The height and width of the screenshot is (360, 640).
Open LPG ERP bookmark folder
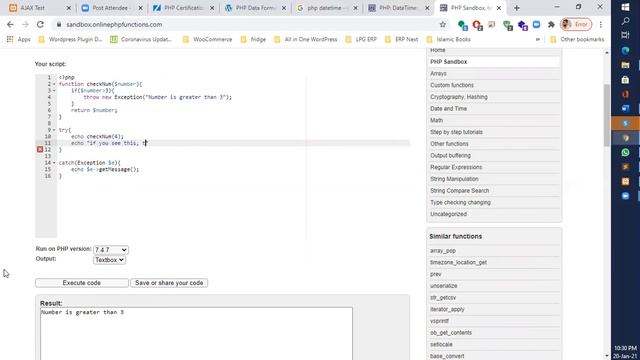click(361, 39)
